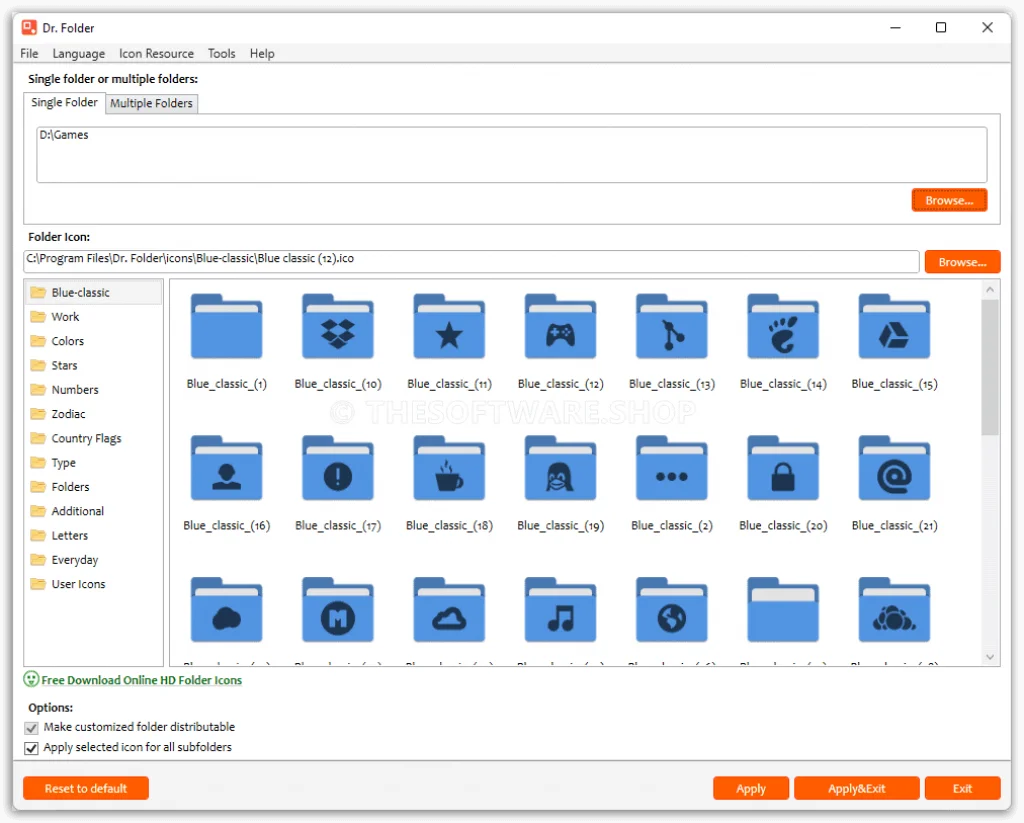Click the icon gallery scrollbar down arrow
Image resolution: width=1024 pixels, height=823 pixels.
pyautogui.click(x=990, y=657)
